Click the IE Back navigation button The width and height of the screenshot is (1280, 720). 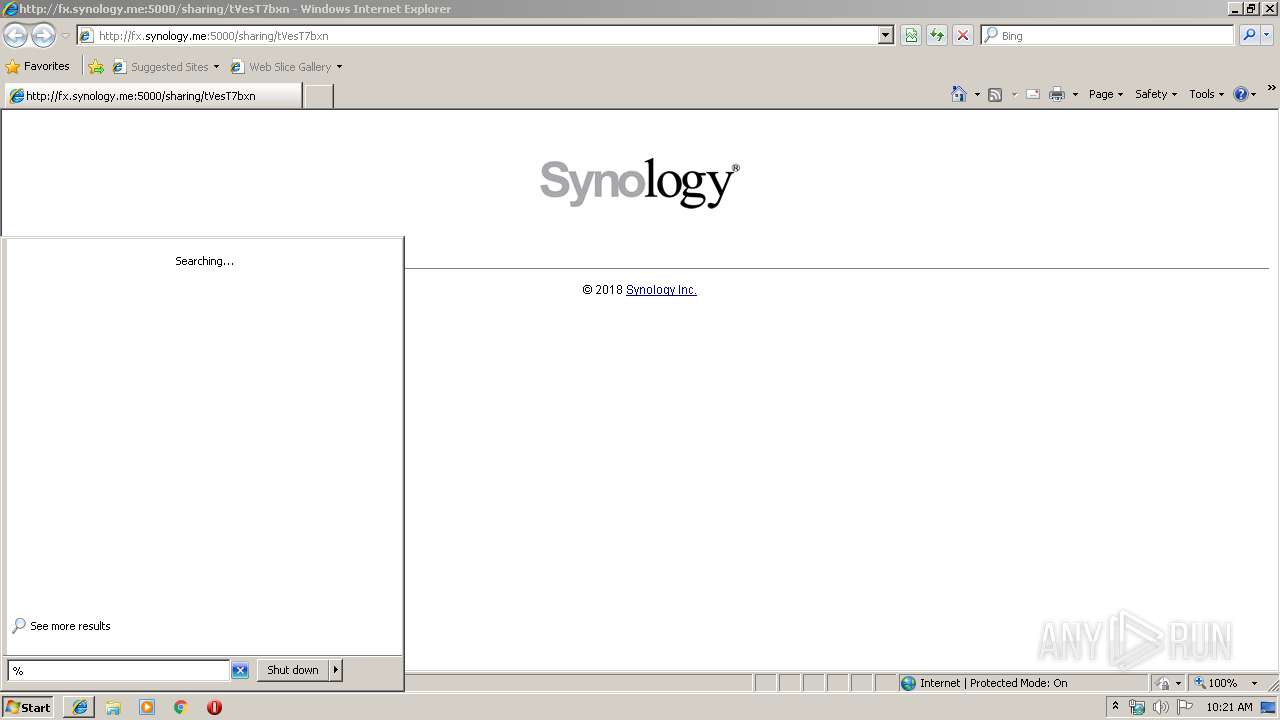point(15,36)
